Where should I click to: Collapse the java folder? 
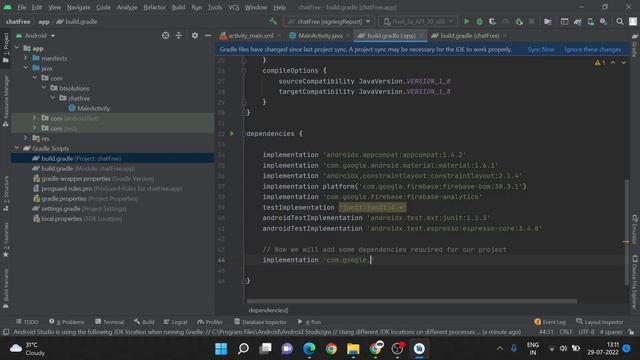tap(26, 68)
